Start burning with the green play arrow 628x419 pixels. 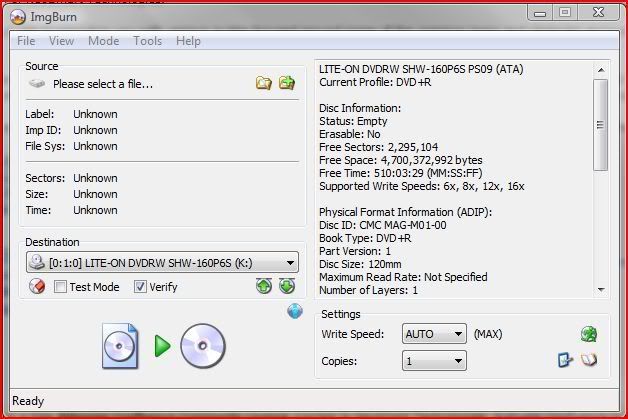[162, 346]
